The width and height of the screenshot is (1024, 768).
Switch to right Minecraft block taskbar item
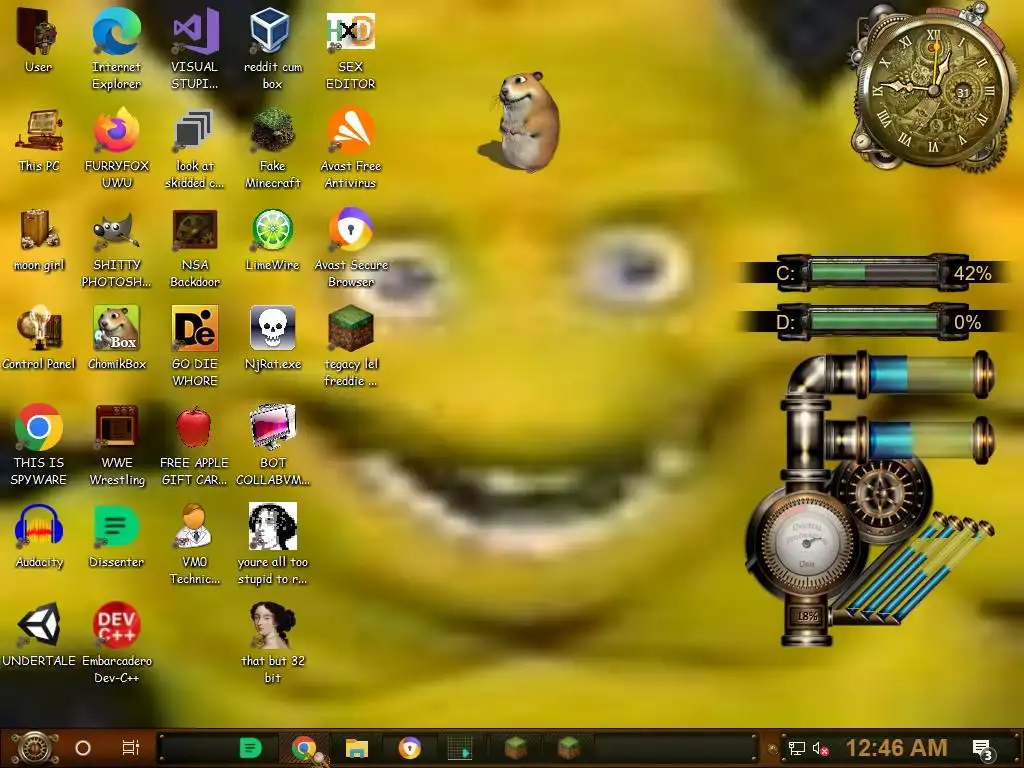pyautogui.click(x=568, y=748)
